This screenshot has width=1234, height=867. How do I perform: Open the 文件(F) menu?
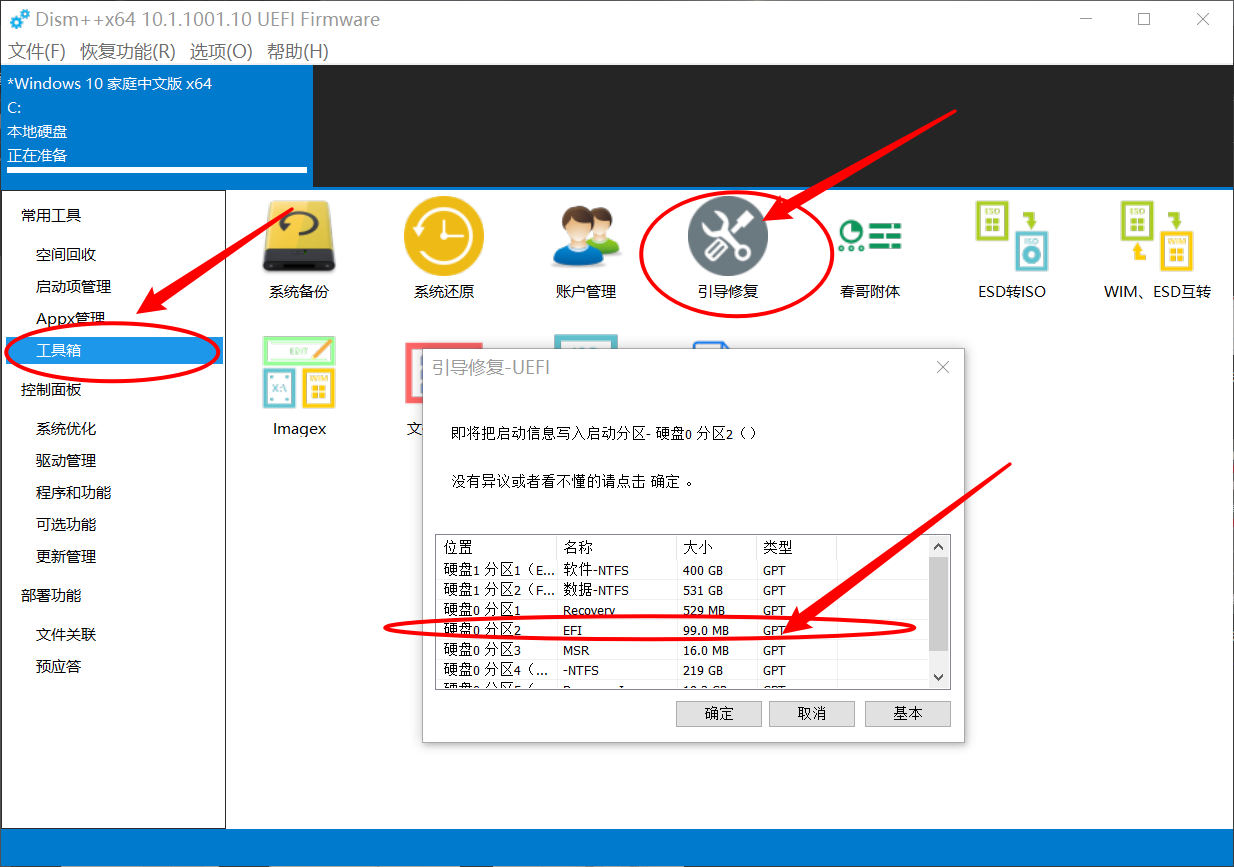pyautogui.click(x=37, y=51)
